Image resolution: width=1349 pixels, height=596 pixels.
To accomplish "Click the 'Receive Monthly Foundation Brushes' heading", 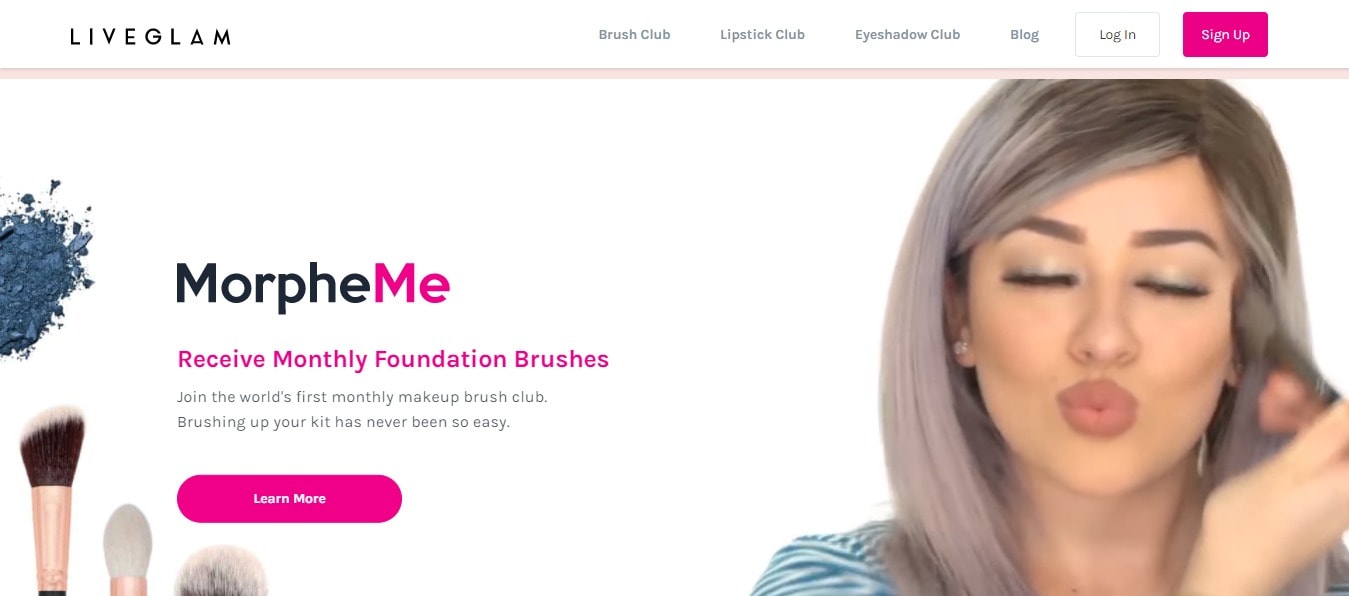I will click(x=393, y=359).
